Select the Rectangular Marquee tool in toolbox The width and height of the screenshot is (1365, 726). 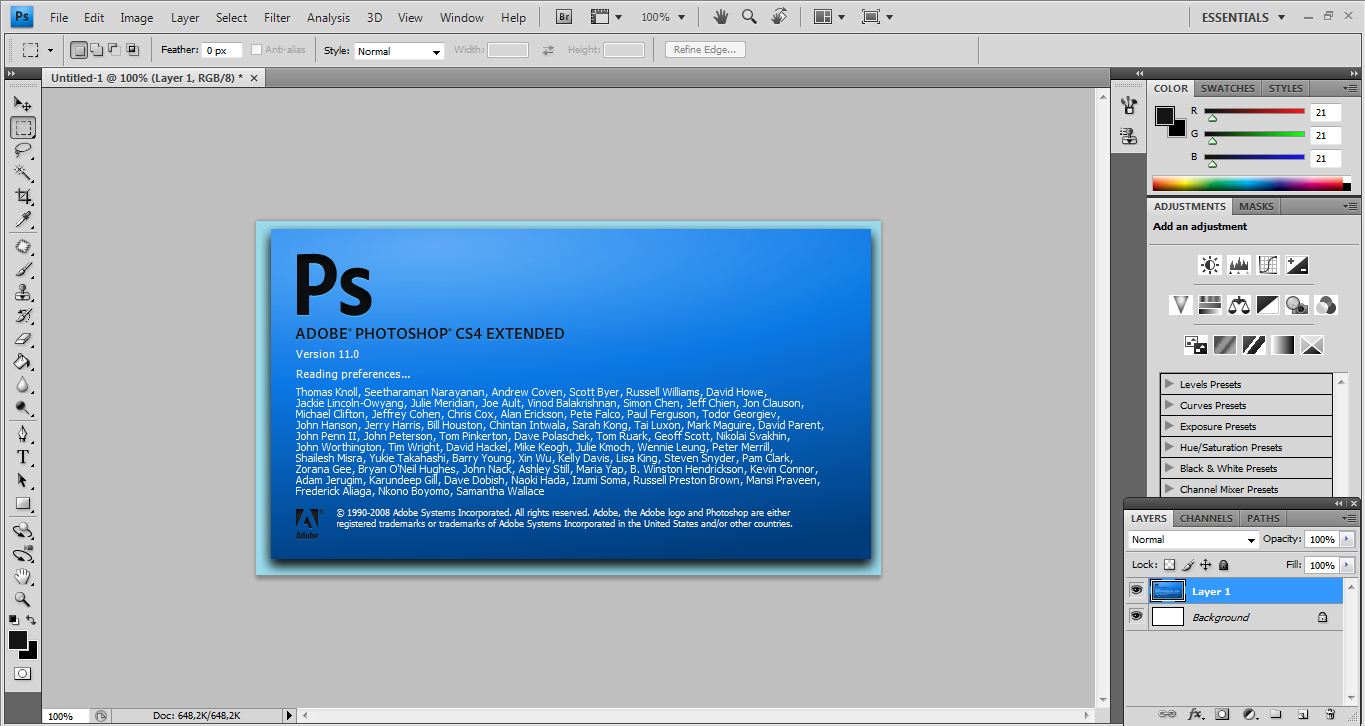click(23, 127)
